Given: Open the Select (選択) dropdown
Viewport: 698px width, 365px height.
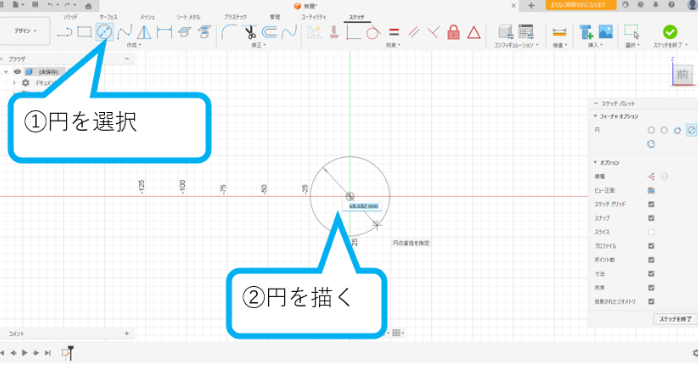Looking at the screenshot, I should point(632,45).
